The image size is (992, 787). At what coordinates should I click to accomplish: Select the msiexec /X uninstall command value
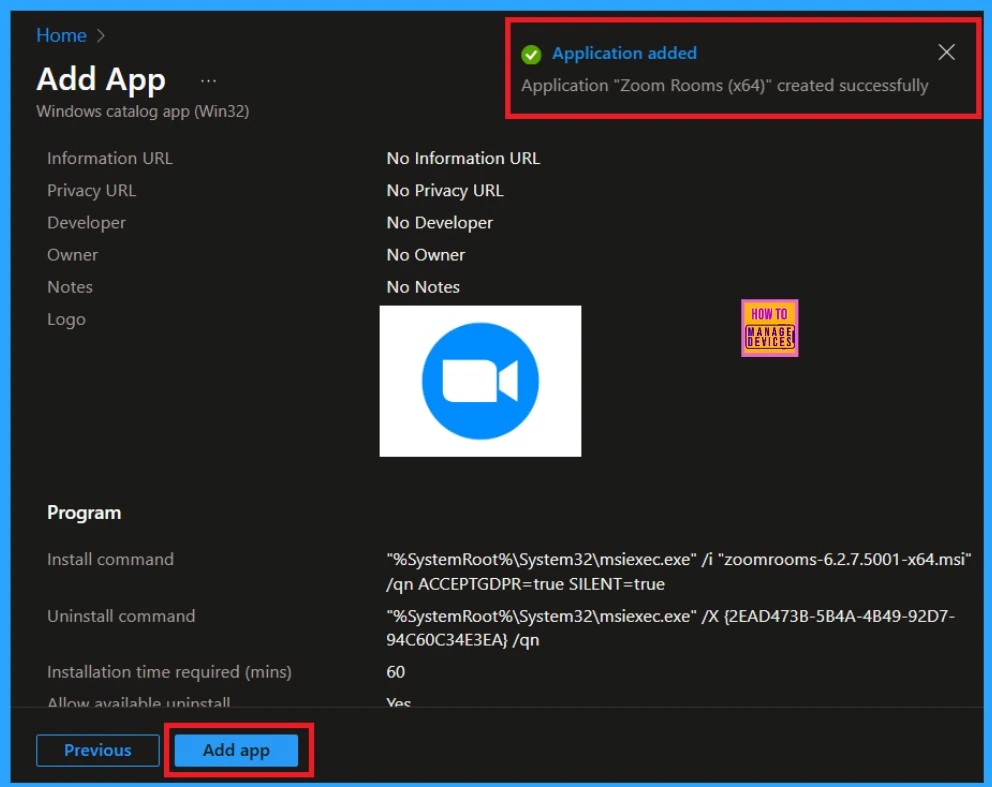670,628
